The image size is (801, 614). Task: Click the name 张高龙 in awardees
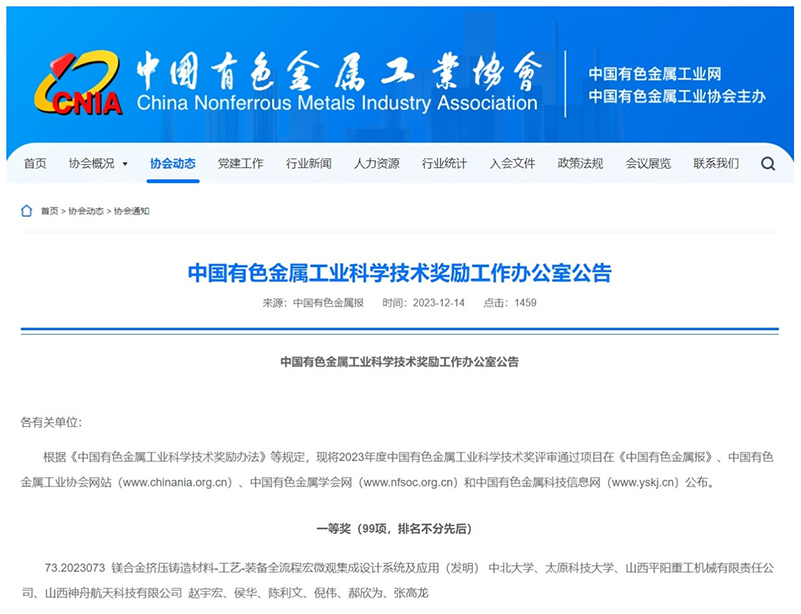pyautogui.click(x=411, y=593)
